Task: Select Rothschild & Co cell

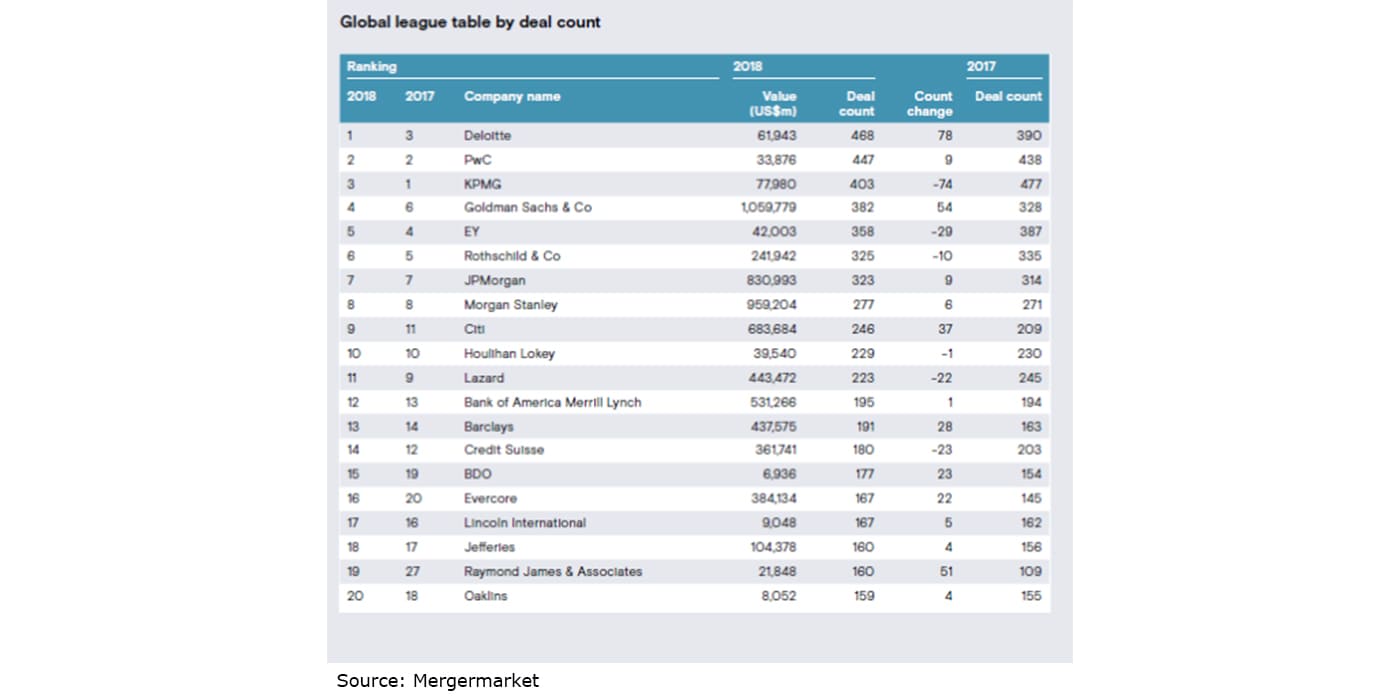Action: 512,256
